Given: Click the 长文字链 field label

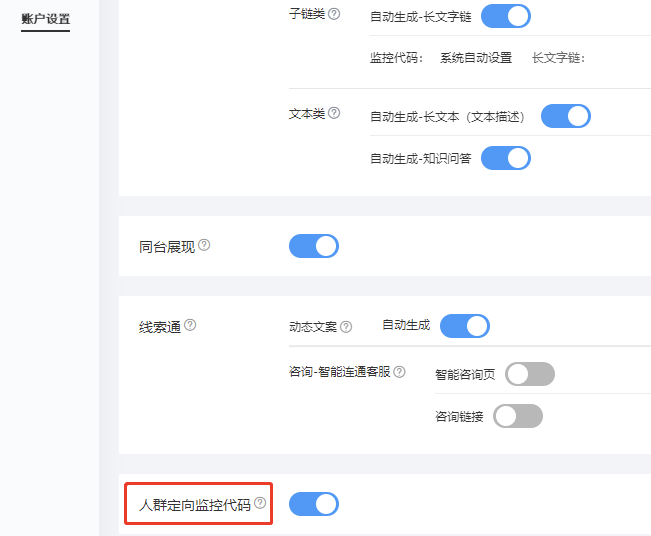Looking at the screenshot, I should coord(558,57).
